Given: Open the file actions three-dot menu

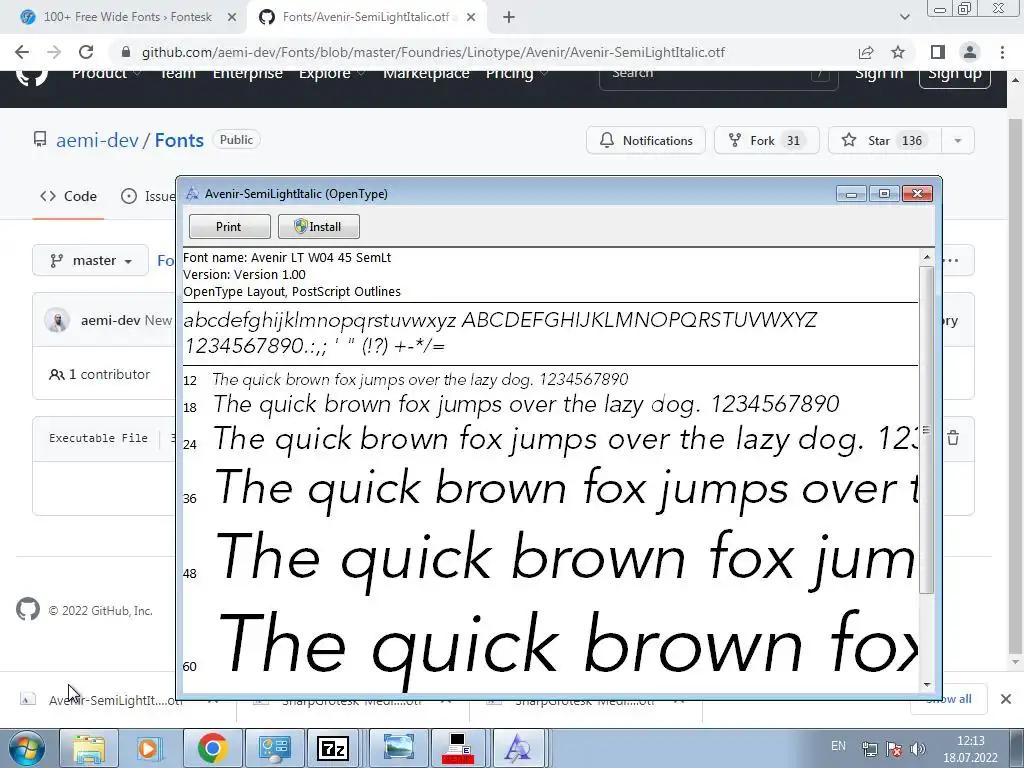Looking at the screenshot, I should pyautogui.click(x=952, y=261).
